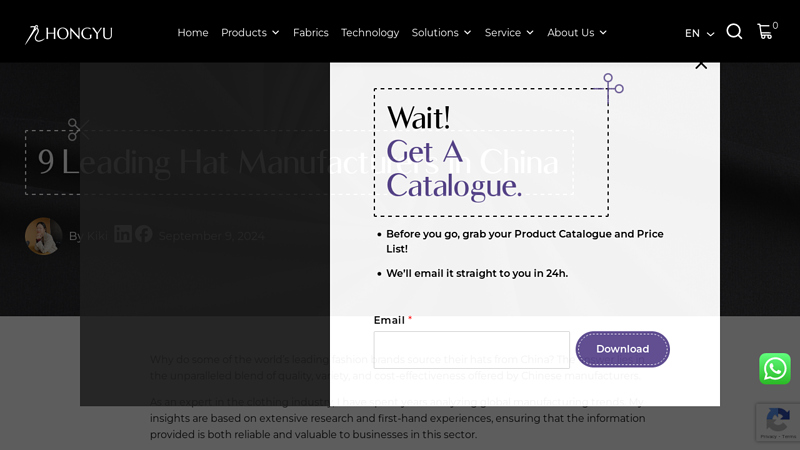Expand the Service dropdown menu
The image size is (800, 450).
coord(509,33)
